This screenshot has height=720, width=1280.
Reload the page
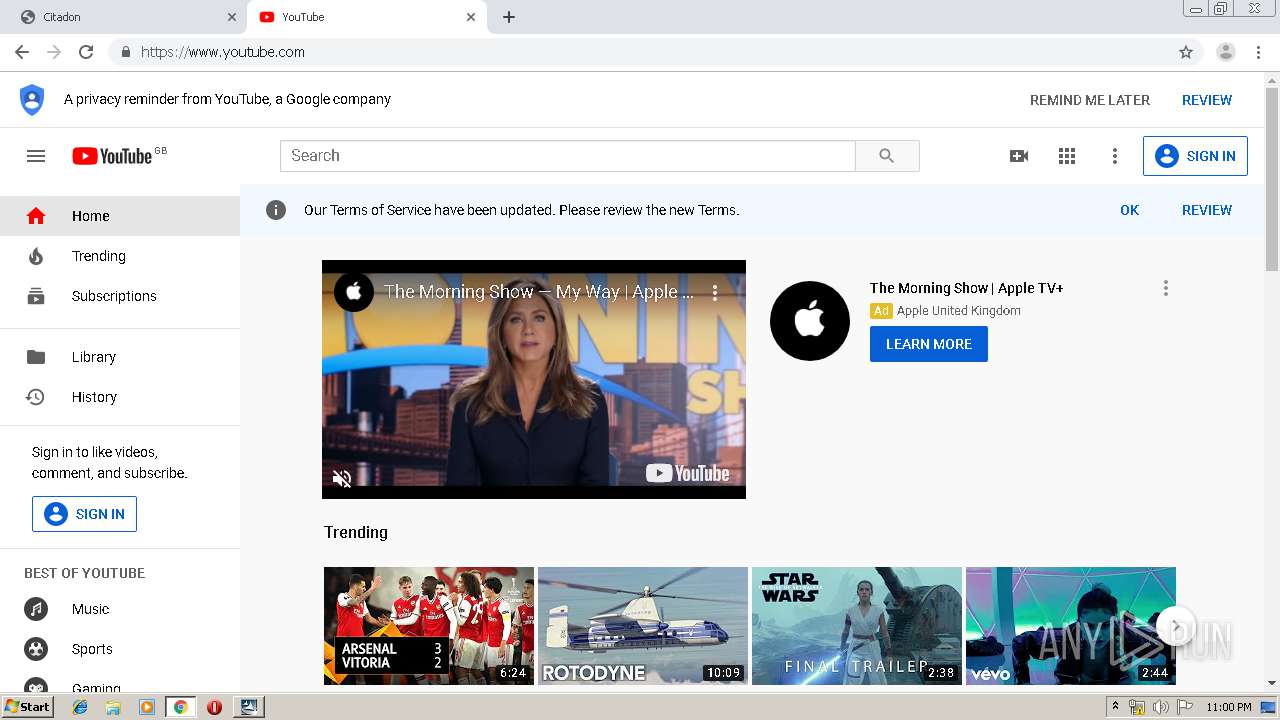[86, 52]
